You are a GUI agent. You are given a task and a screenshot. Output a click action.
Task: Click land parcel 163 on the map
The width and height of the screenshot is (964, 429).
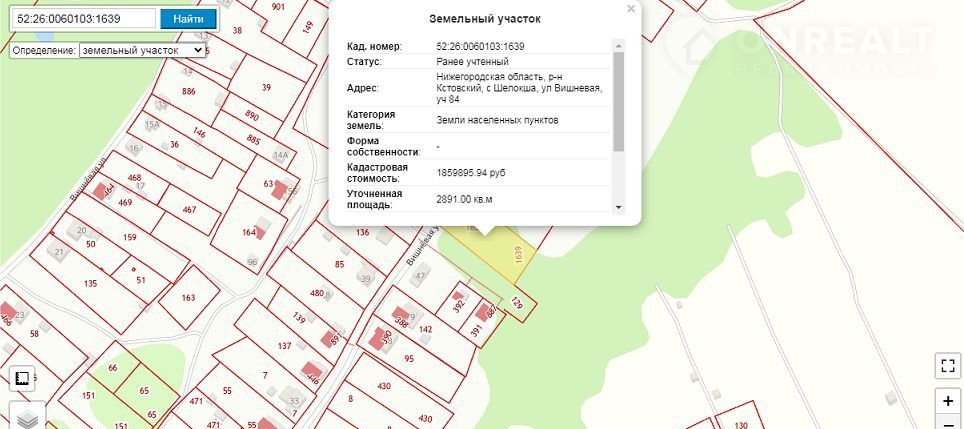[188, 297]
